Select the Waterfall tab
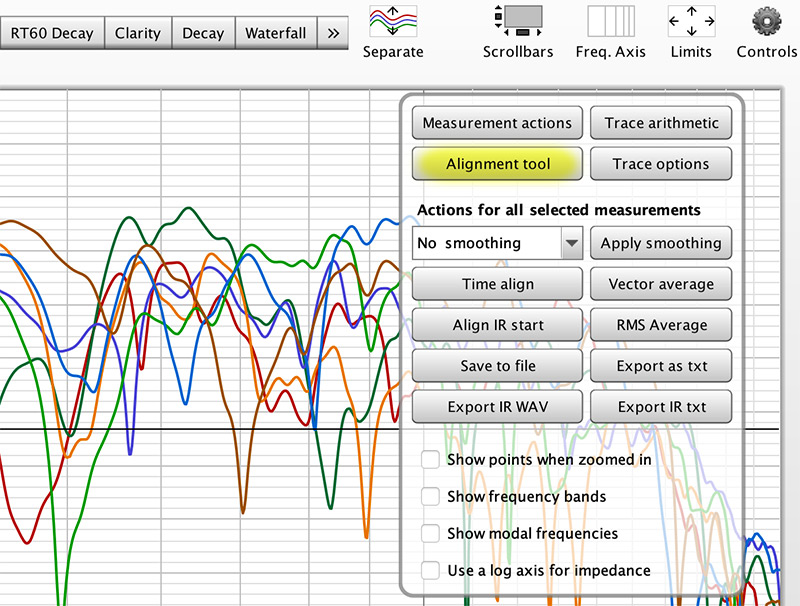This screenshot has width=800, height=606. pyautogui.click(x=276, y=33)
